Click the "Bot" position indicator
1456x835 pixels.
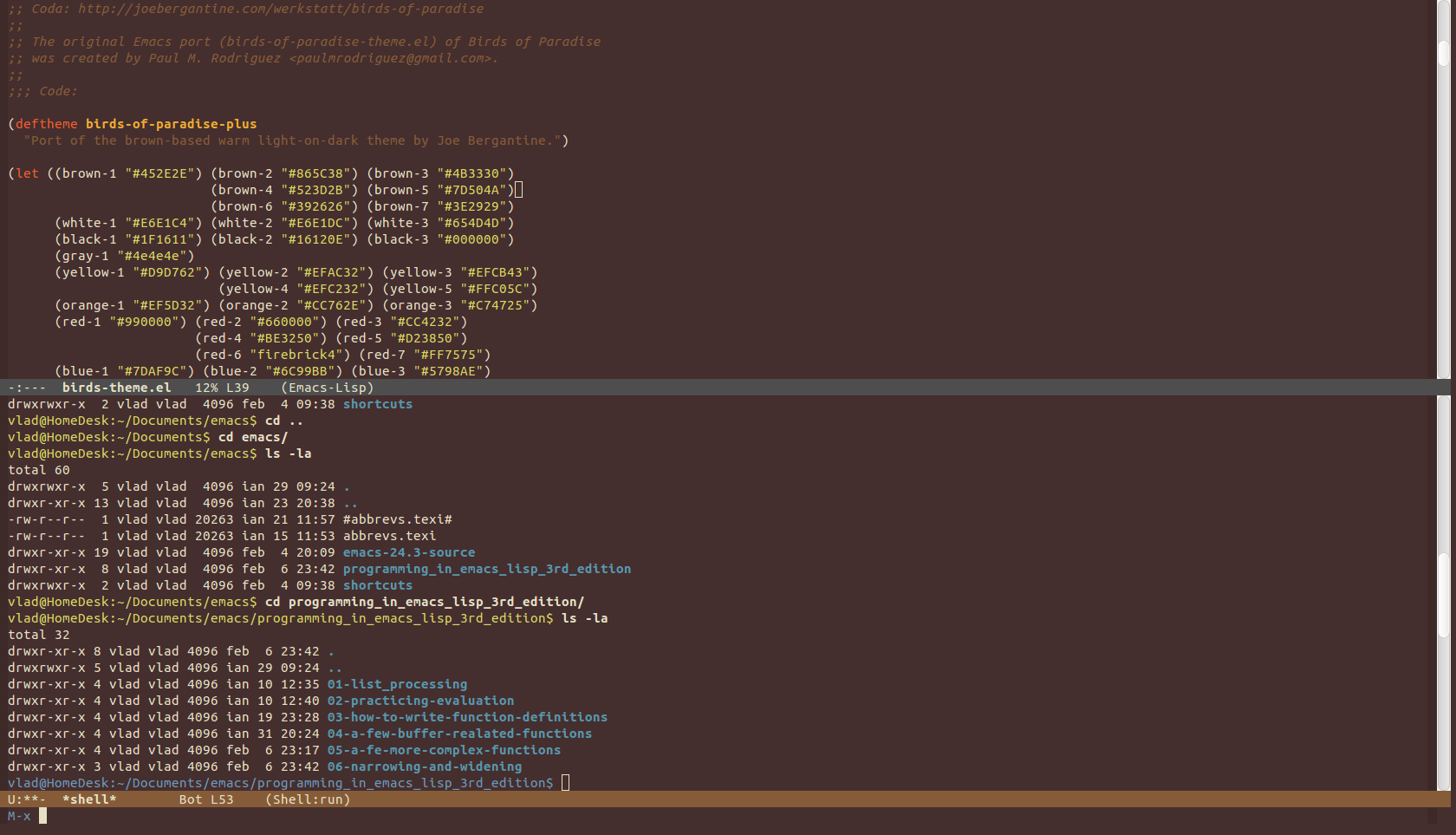click(191, 799)
